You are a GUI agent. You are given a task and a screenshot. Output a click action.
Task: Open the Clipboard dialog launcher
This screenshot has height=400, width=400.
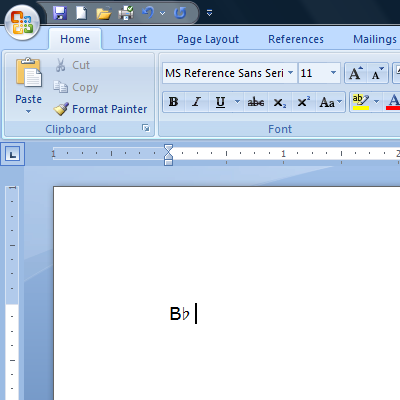(x=146, y=128)
